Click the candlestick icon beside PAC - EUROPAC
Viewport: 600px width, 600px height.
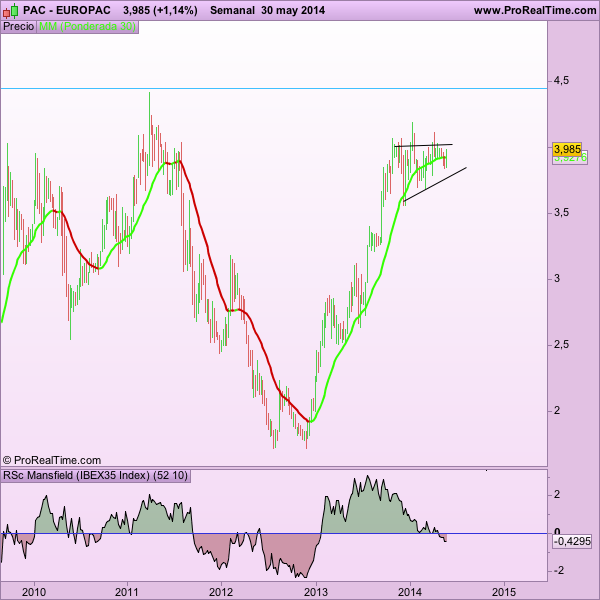click(11, 11)
